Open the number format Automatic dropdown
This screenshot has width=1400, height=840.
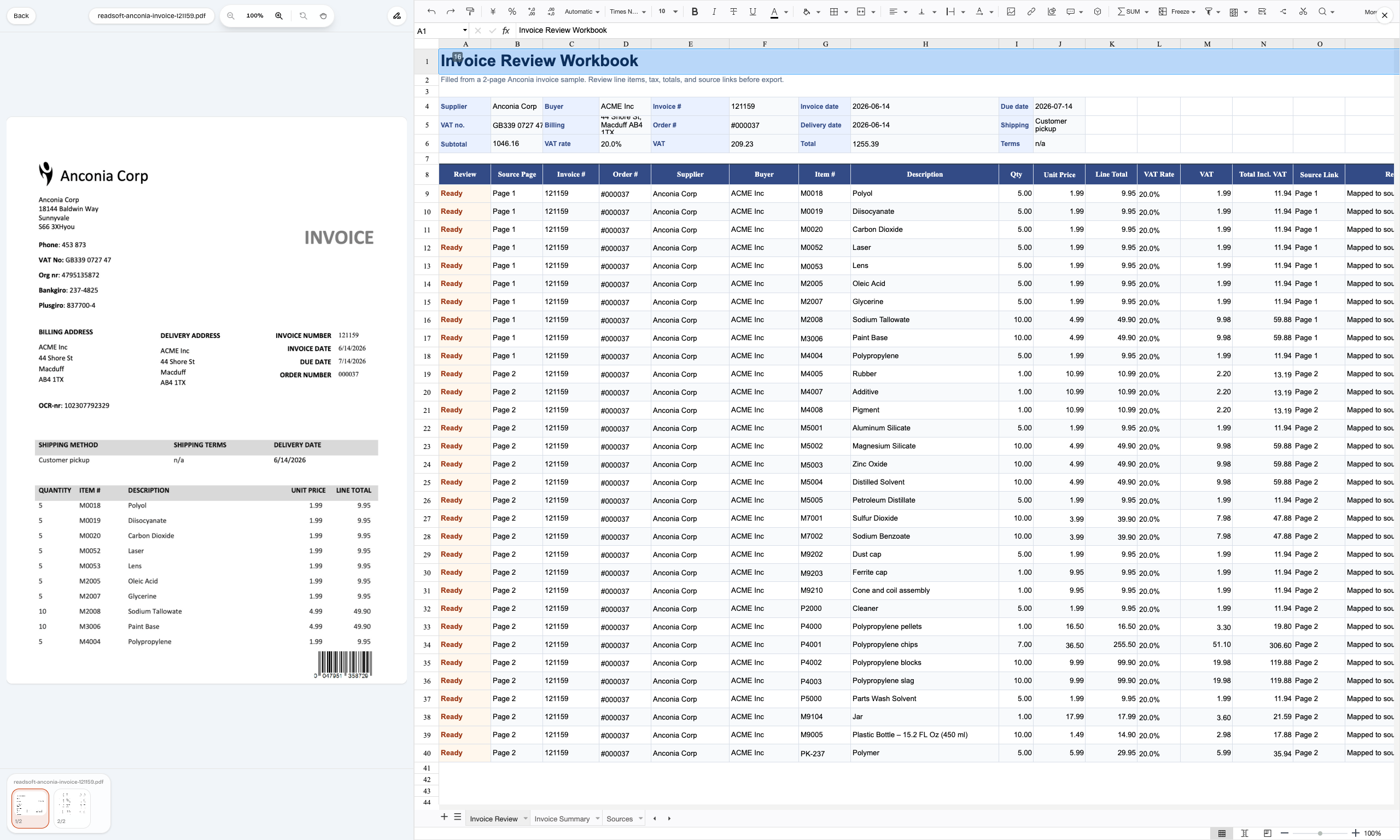click(582, 11)
